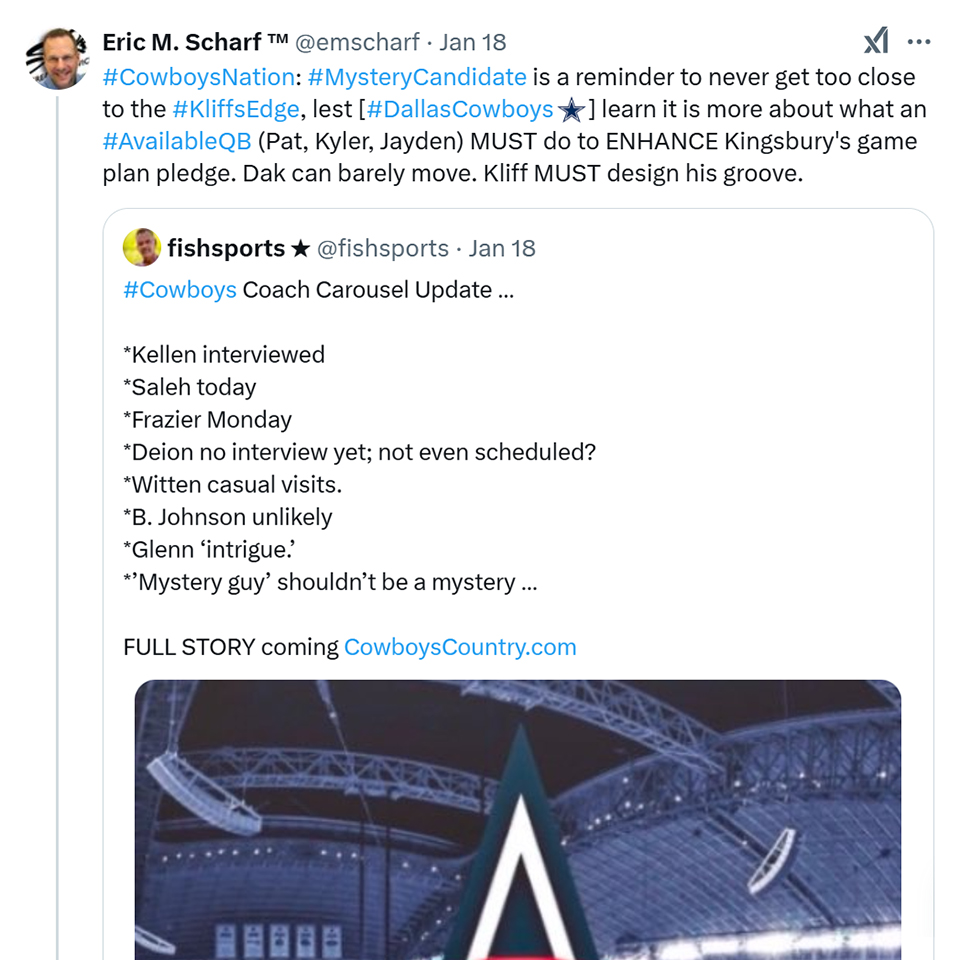The height and width of the screenshot is (960, 960).
Task: Click the Eric M. Scharf display name
Action: pos(195,42)
